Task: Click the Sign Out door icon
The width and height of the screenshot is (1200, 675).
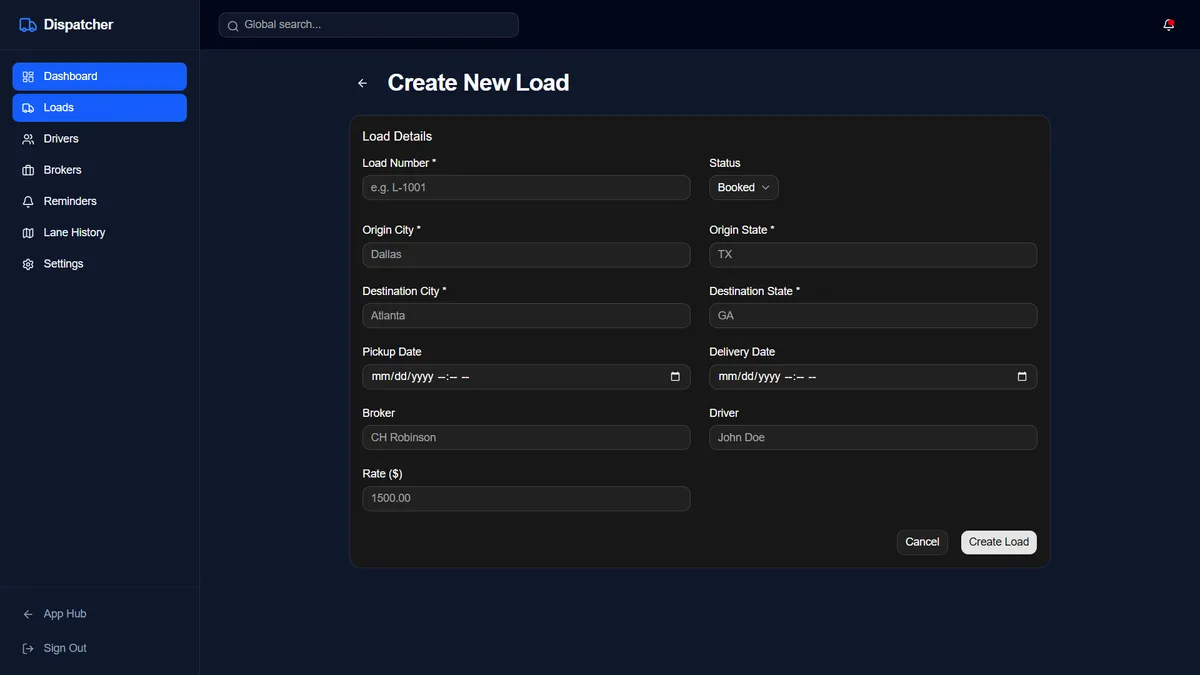Action: coord(28,648)
